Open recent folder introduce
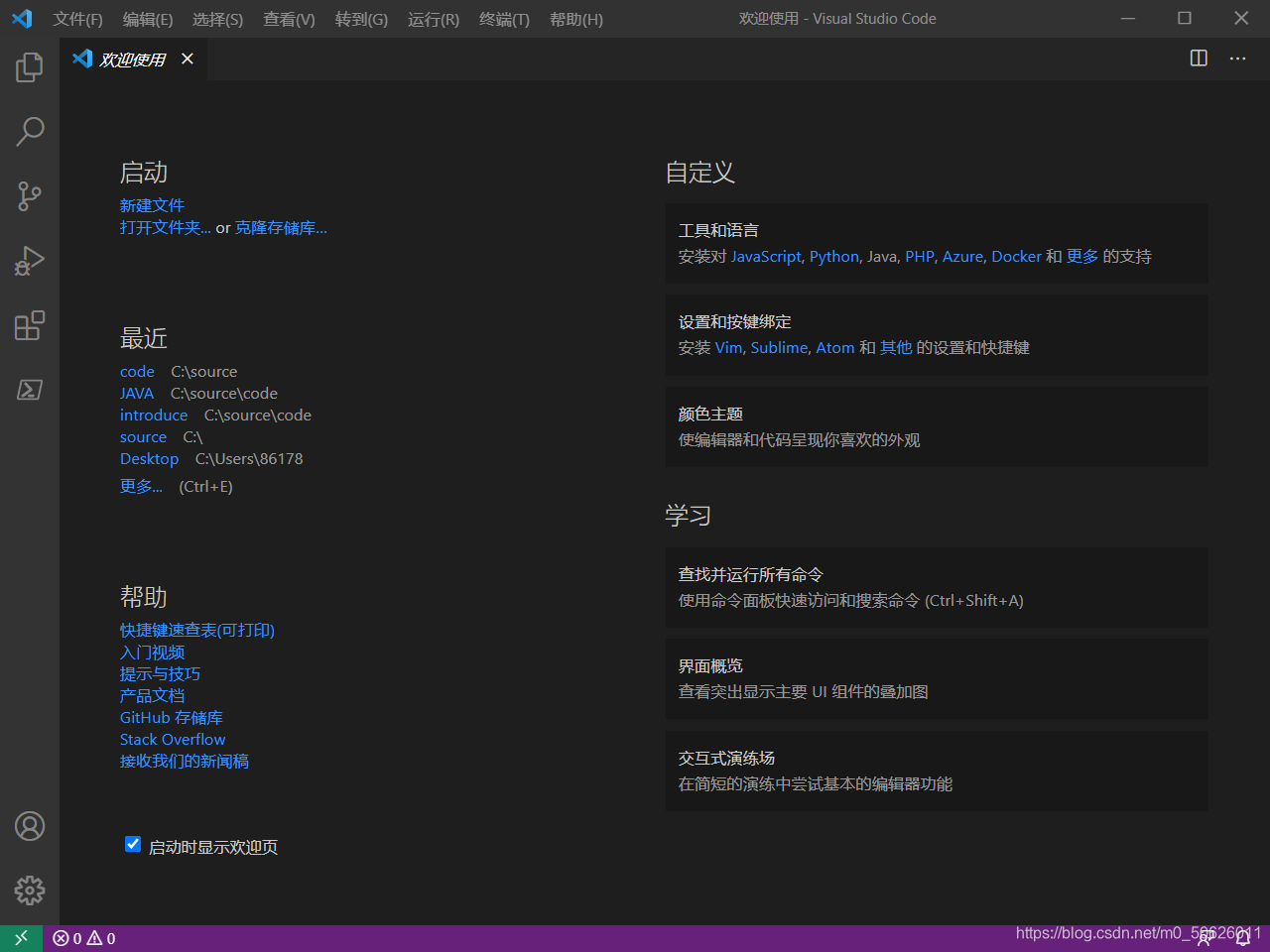 point(154,416)
